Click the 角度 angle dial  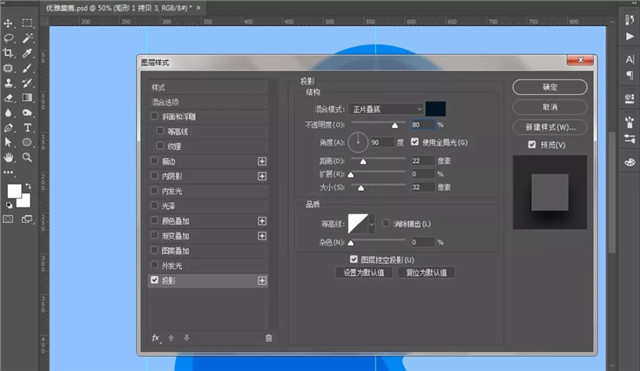358,142
